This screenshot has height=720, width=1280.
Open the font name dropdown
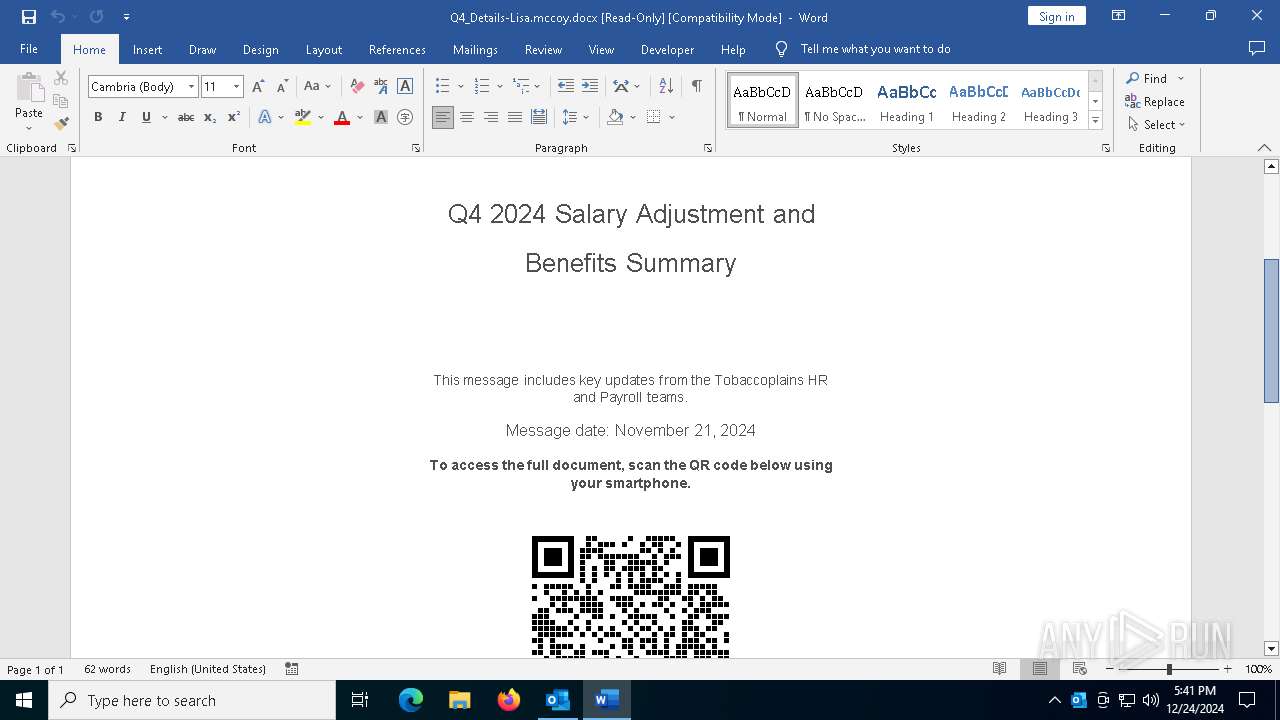coord(191,87)
